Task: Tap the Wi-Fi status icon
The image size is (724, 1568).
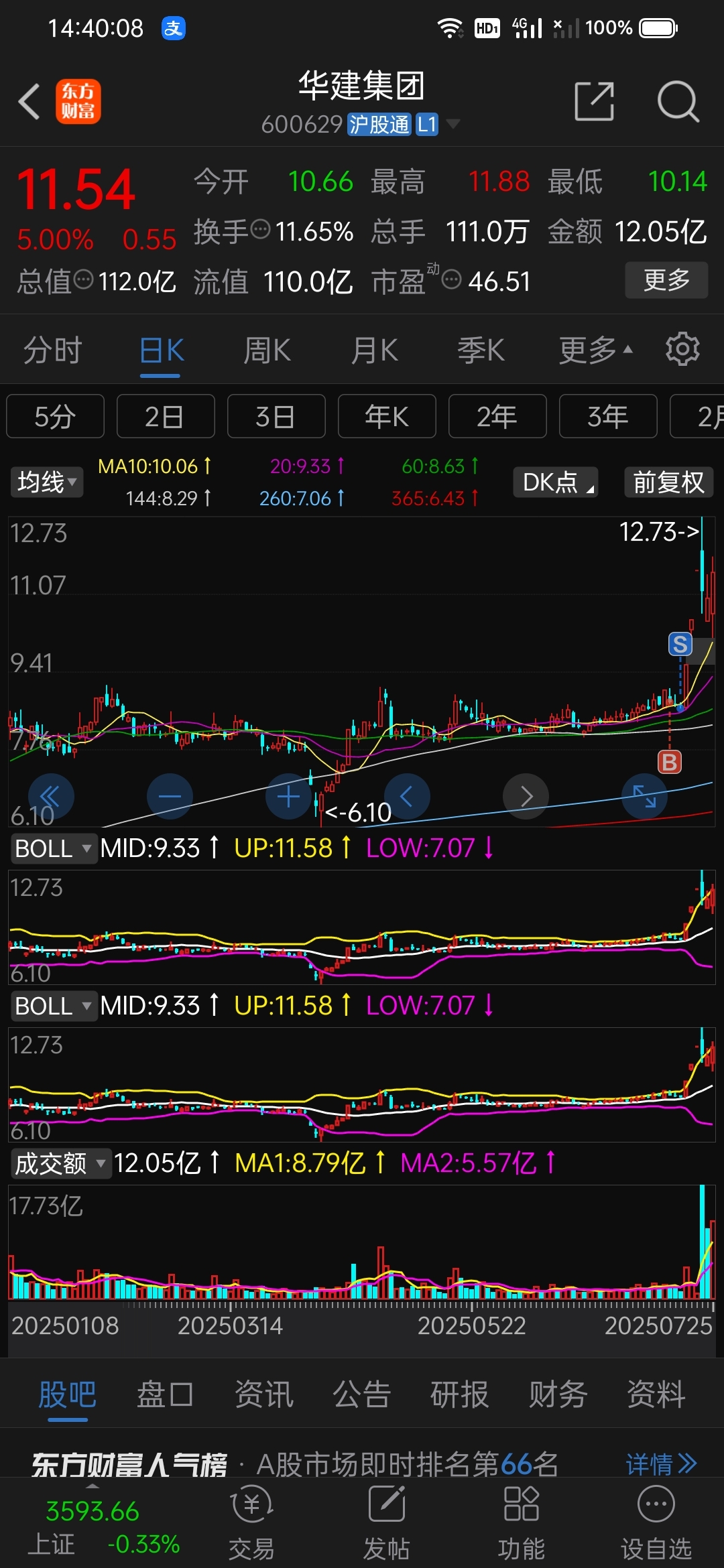Action: pos(450,28)
